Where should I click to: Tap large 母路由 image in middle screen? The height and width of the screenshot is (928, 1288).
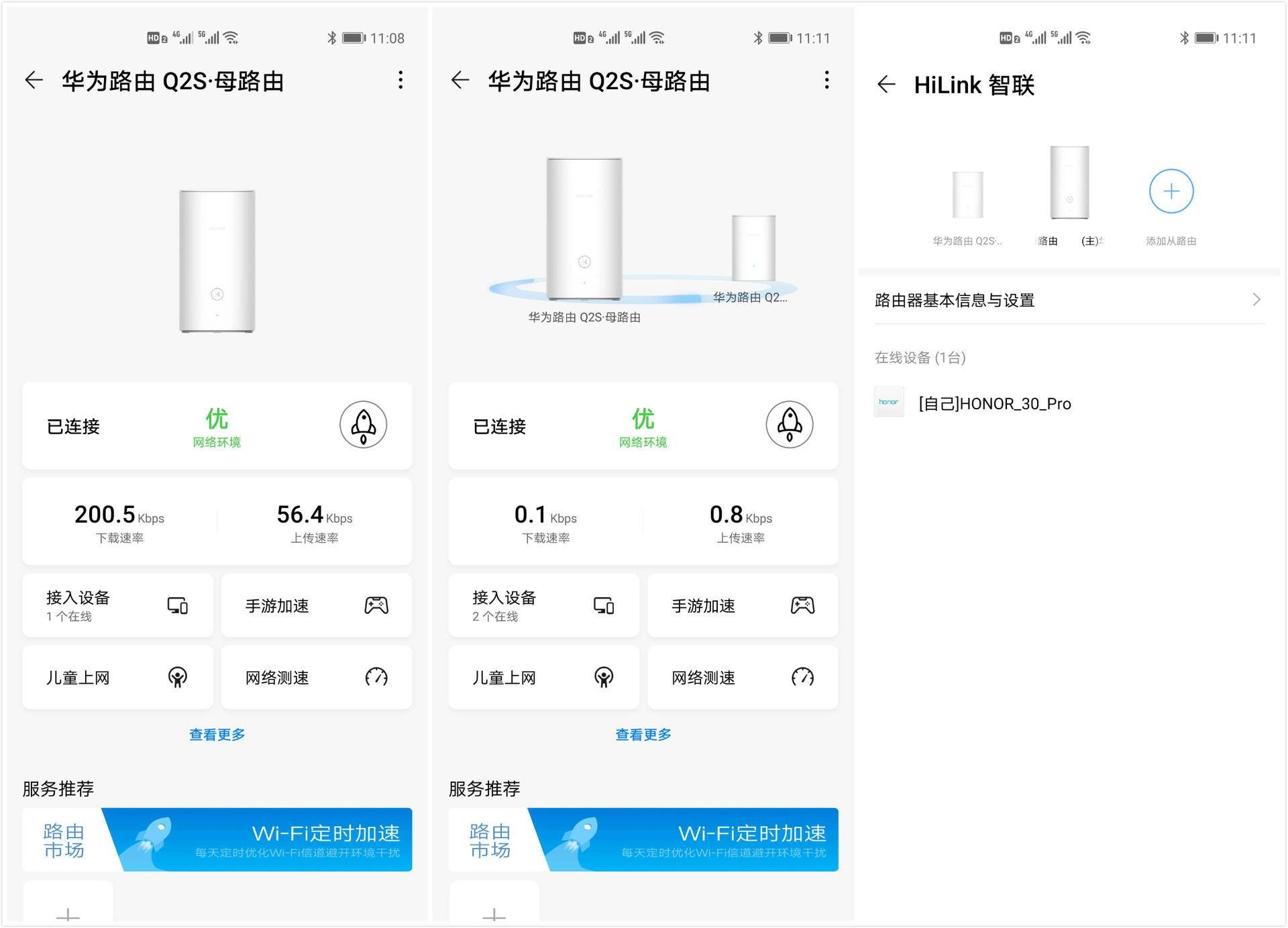tap(584, 229)
